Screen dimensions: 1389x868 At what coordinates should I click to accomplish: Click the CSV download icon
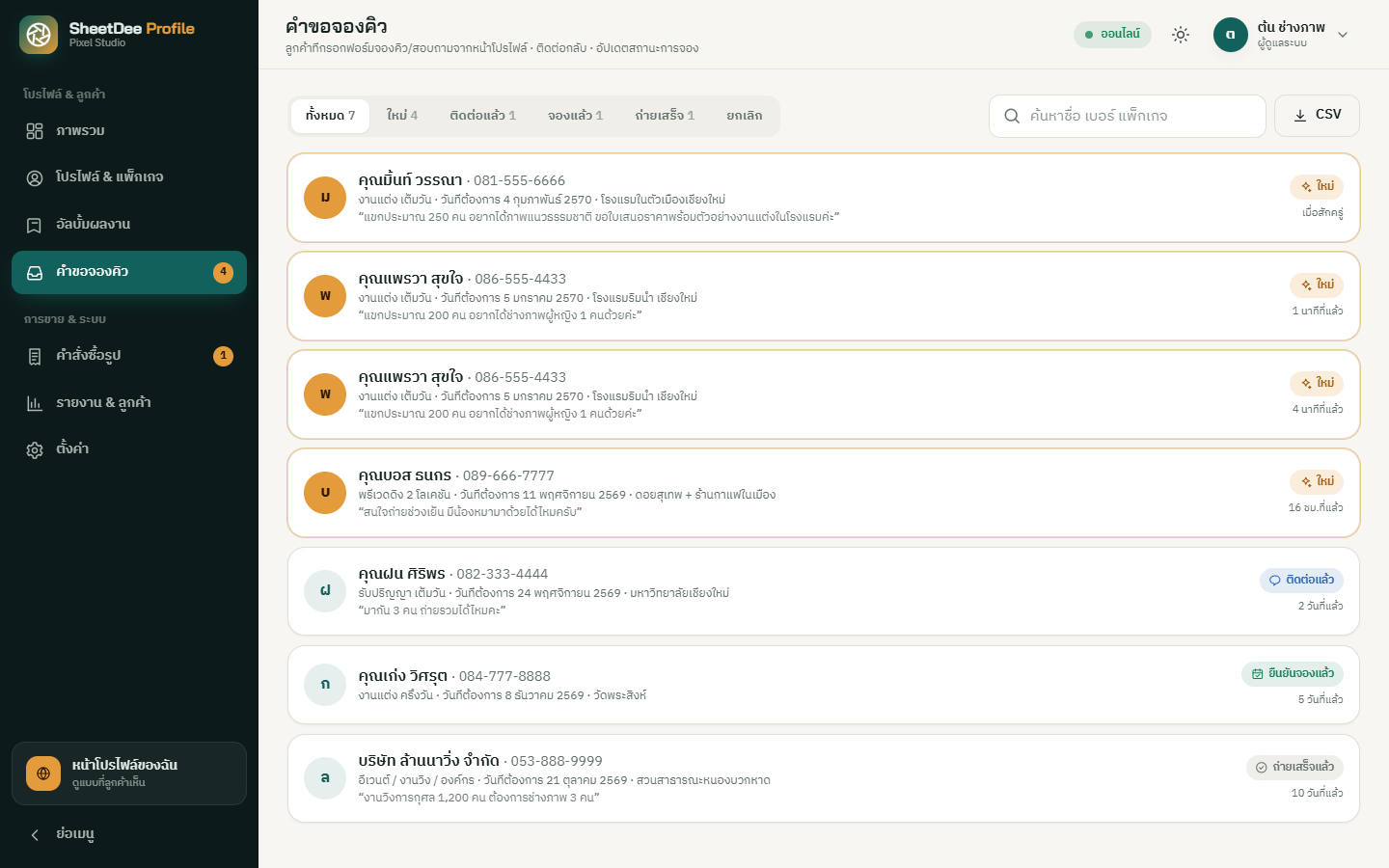pyautogui.click(x=1300, y=115)
